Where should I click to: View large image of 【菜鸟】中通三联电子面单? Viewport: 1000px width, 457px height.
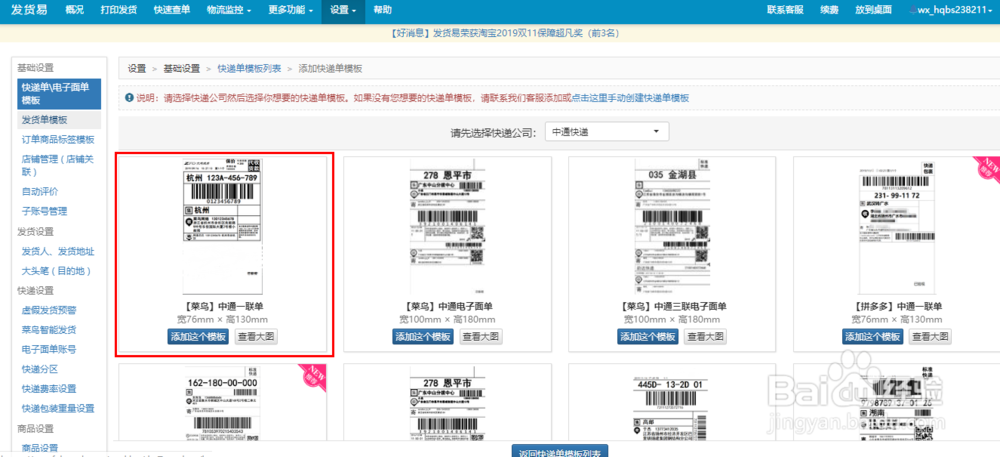click(x=705, y=337)
